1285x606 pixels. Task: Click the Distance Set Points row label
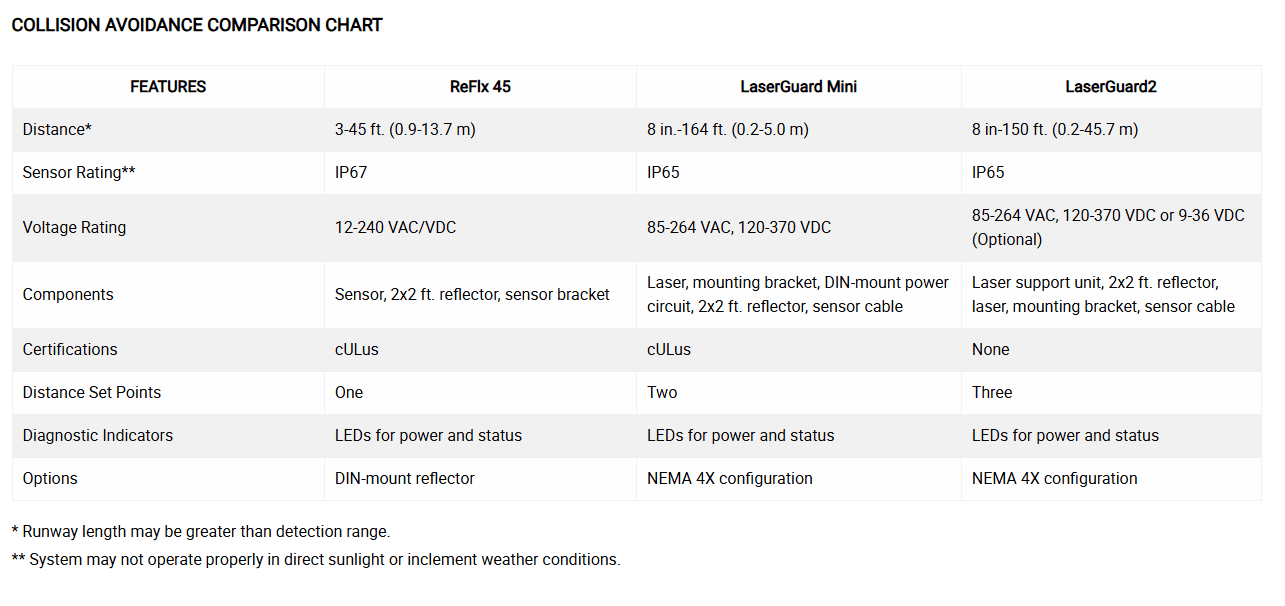click(92, 393)
